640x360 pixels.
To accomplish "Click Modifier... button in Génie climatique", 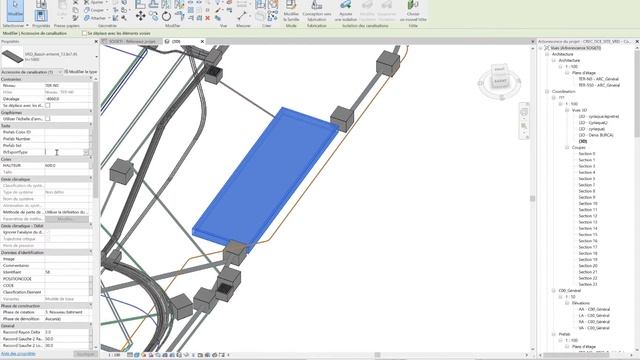I will click(67, 219).
